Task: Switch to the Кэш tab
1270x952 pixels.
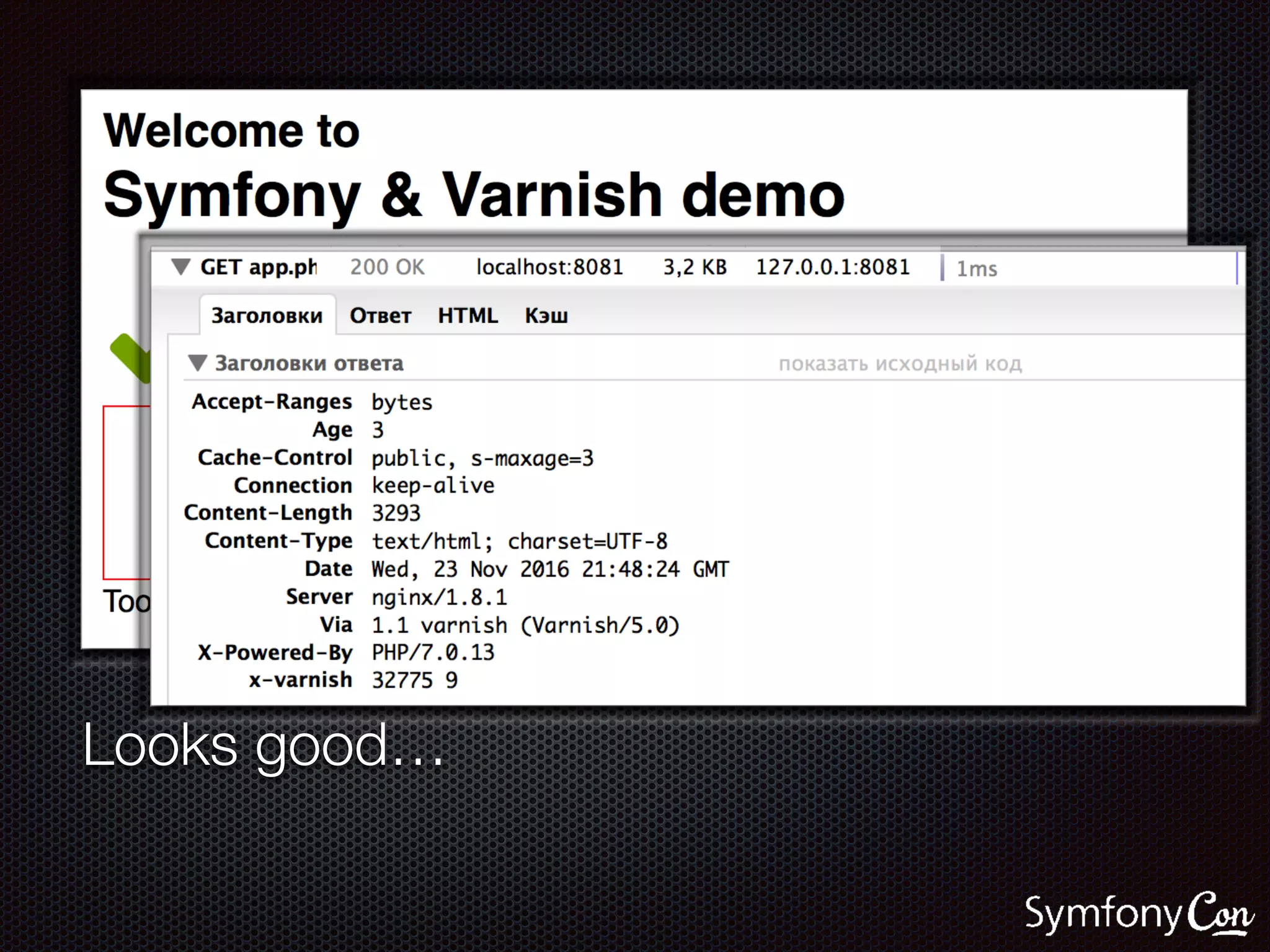Action: (x=546, y=315)
